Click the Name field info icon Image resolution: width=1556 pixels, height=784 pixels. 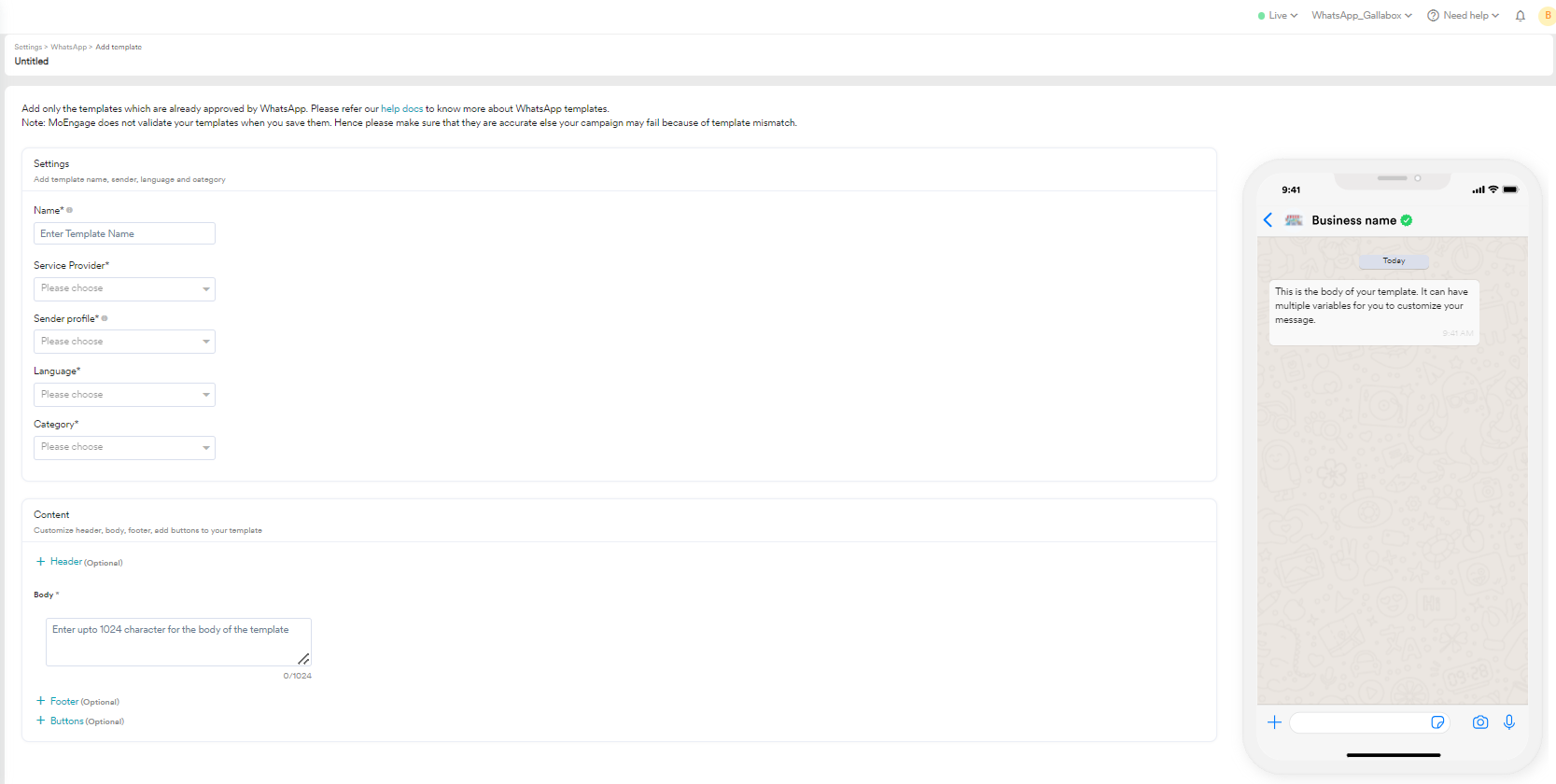pyautogui.click(x=70, y=210)
